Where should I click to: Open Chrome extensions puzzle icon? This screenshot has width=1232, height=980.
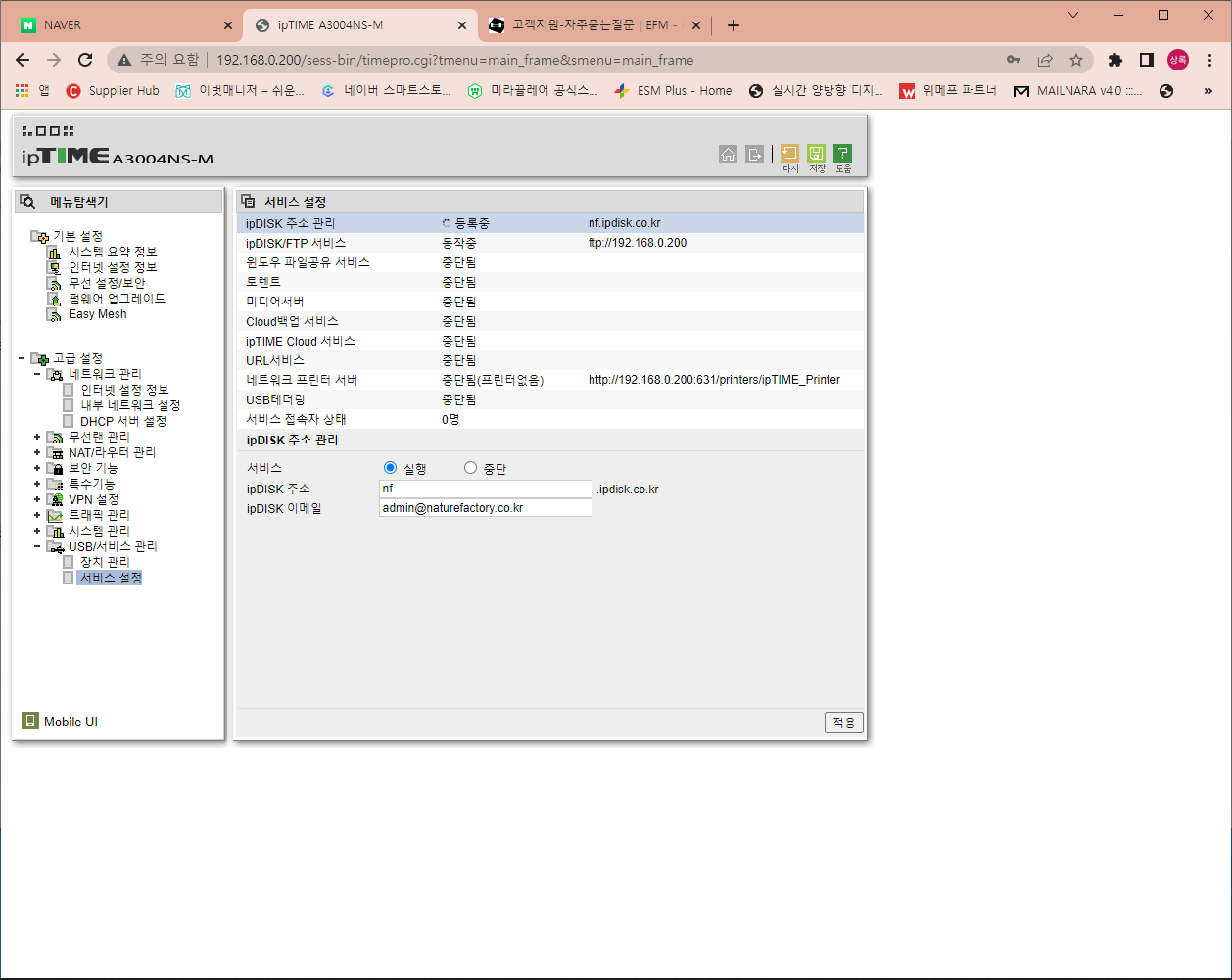1114,60
